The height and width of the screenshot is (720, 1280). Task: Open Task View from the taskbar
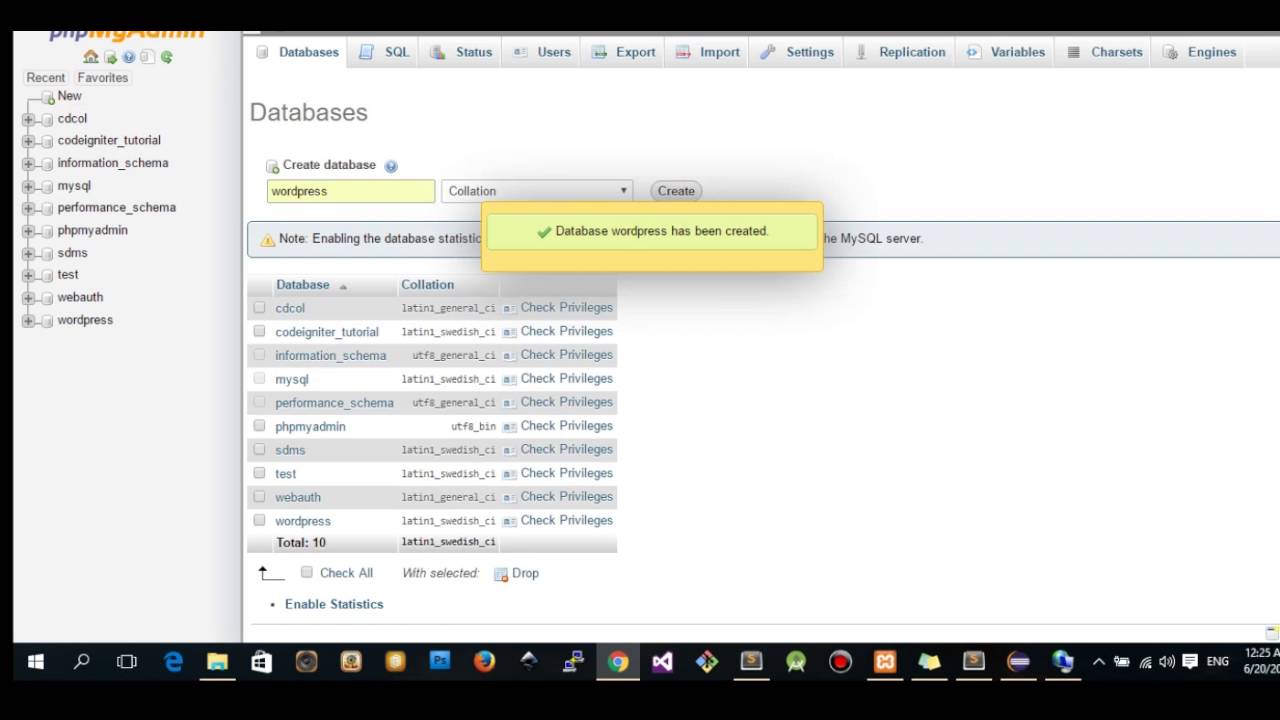click(127, 662)
